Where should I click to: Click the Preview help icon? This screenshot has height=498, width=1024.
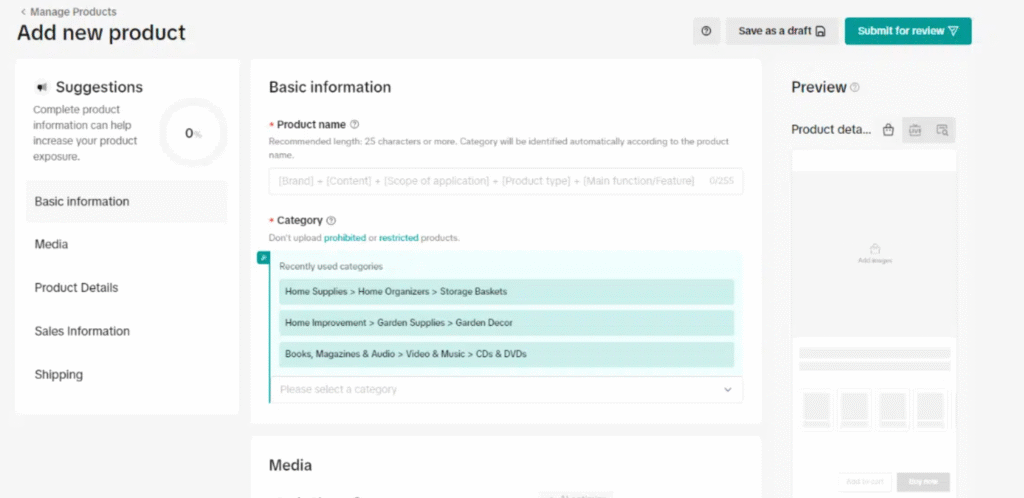pyautogui.click(x=855, y=88)
